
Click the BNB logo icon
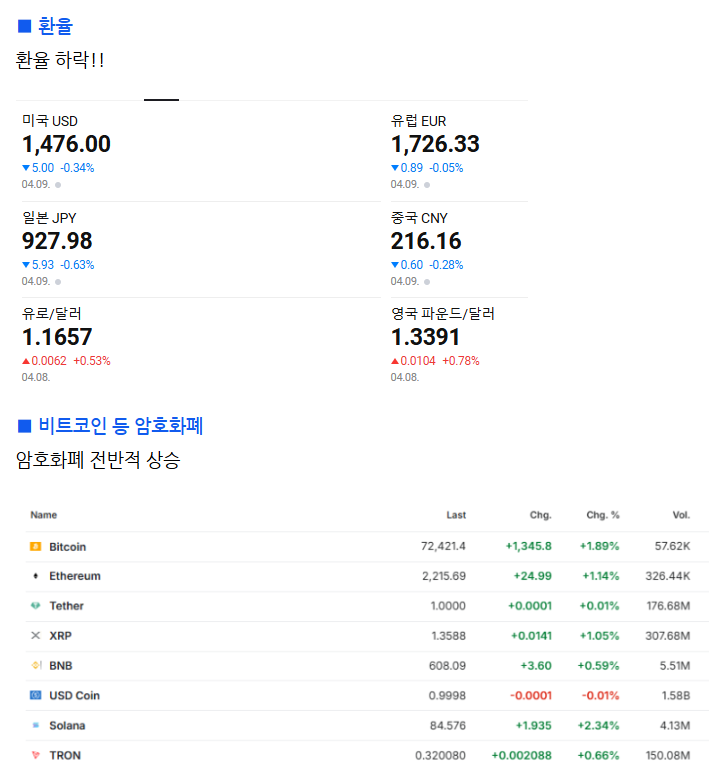tap(35, 666)
